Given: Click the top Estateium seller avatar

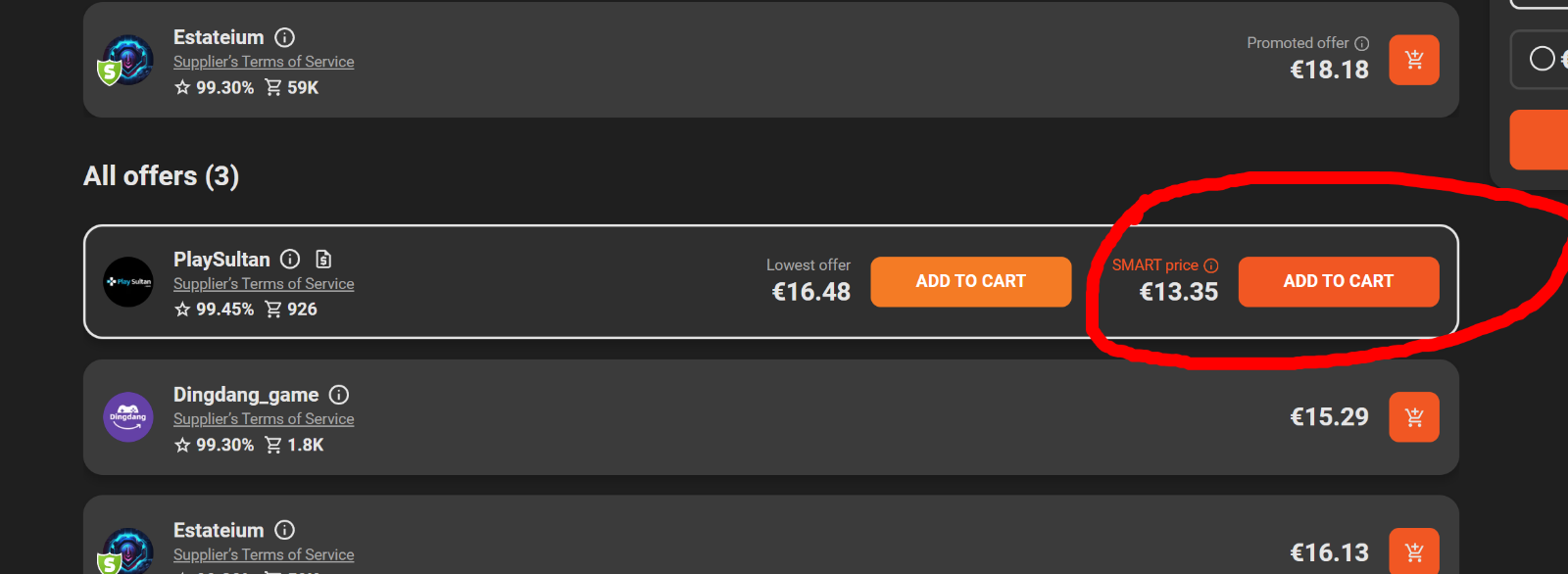Looking at the screenshot, I should (x=126, y=60).
